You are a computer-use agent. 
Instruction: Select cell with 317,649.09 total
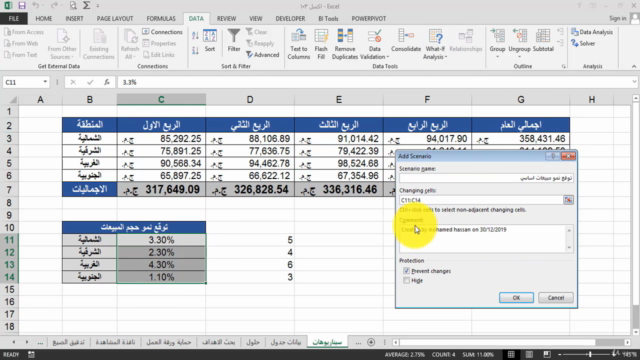161,189
